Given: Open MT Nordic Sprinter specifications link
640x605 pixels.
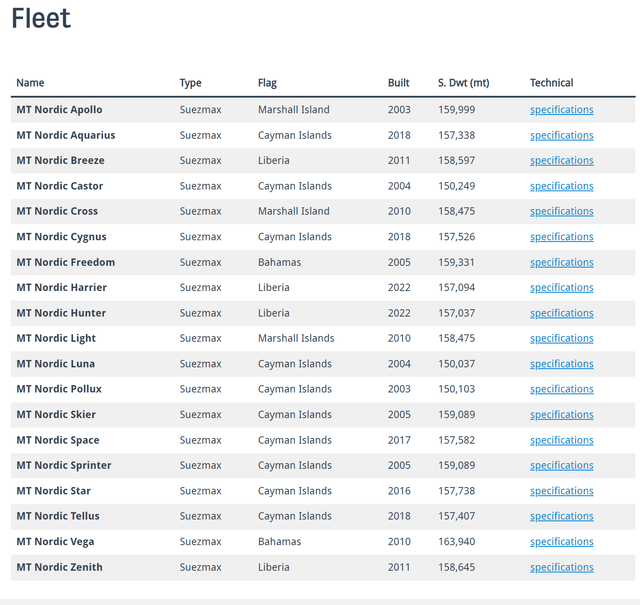Looking at the screenshot, I should 562,465.
